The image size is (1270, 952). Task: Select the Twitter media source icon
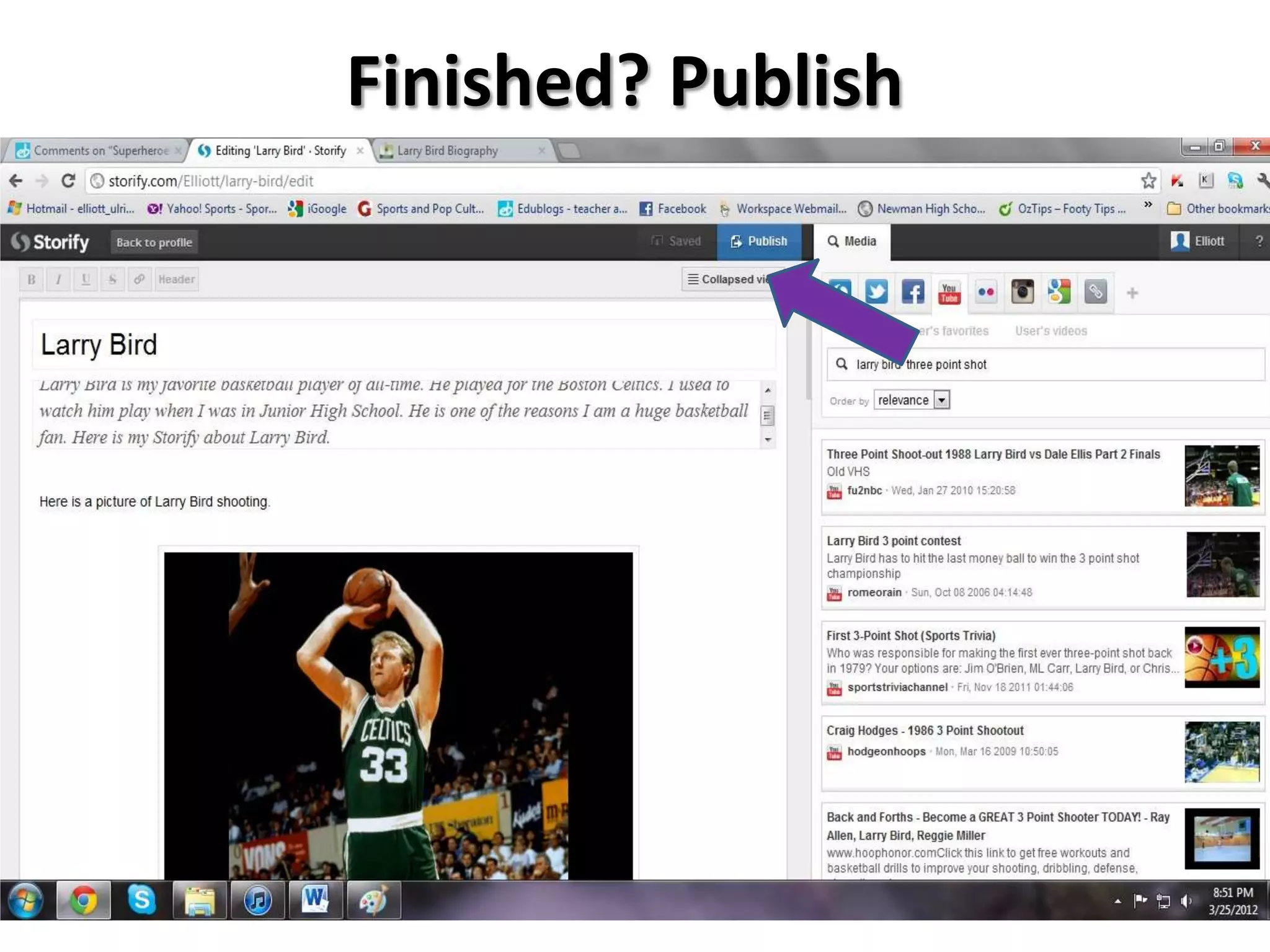[876, 292]
